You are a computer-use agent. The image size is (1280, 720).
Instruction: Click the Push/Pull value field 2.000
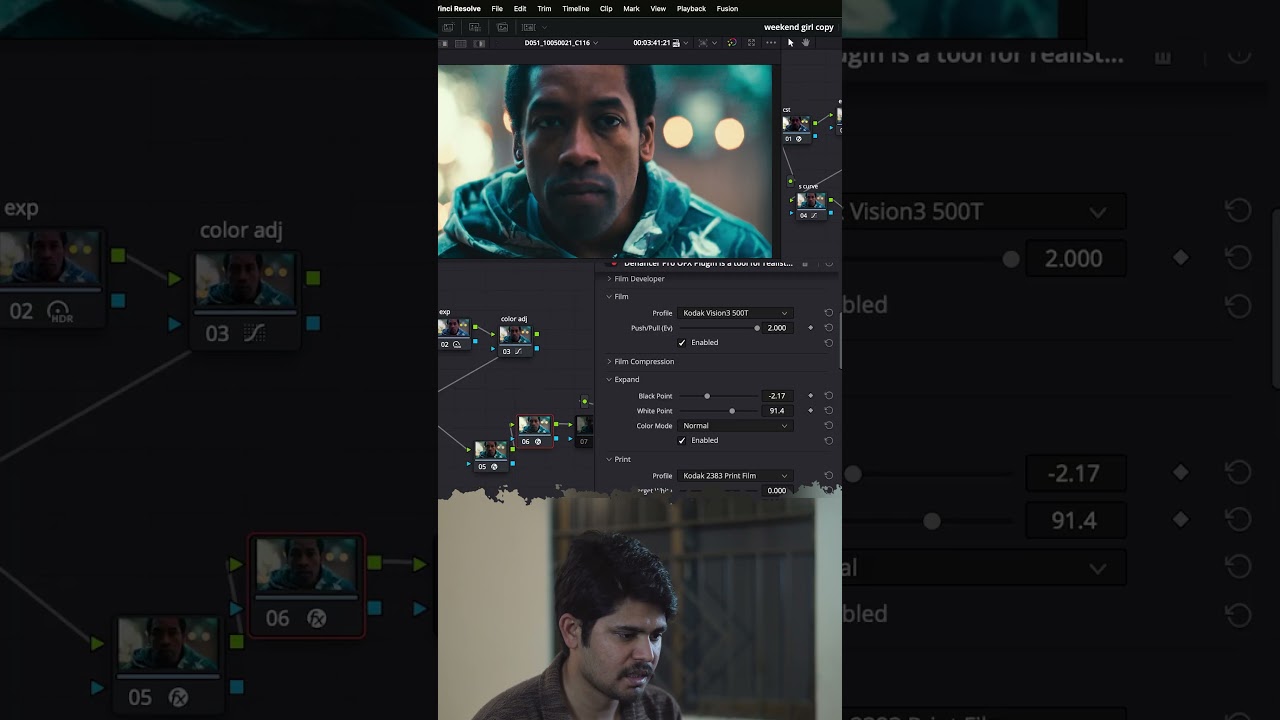coord(776,328)
